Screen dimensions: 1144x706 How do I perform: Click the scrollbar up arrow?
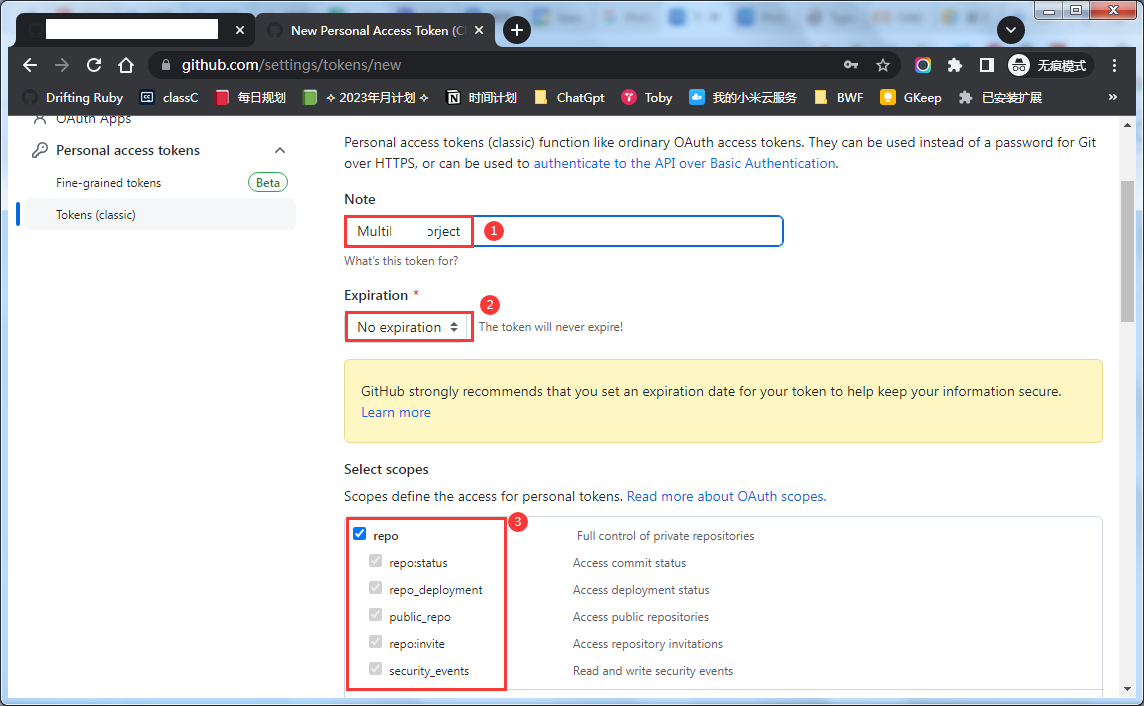(1127, 125)
